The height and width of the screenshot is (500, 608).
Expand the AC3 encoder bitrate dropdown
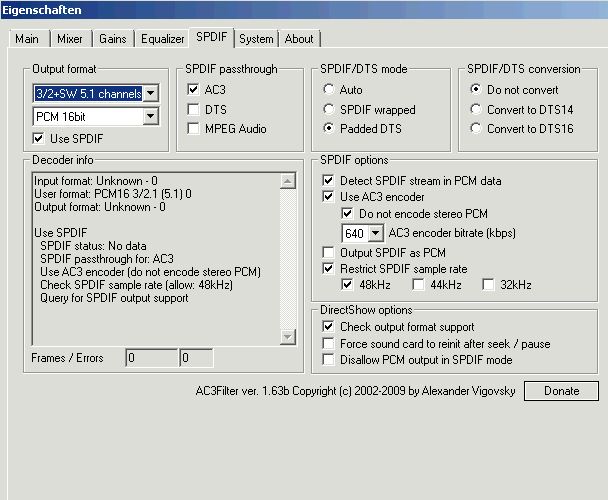[x=375, y=233]
